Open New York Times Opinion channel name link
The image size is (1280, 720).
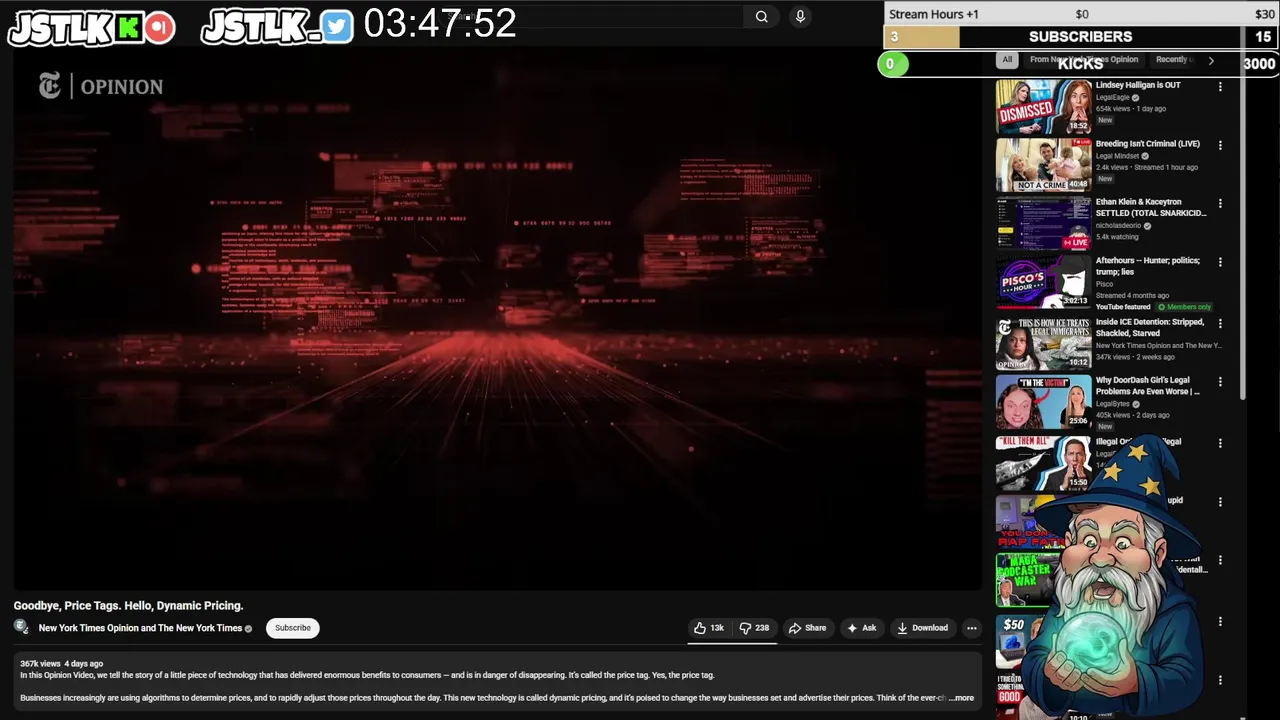coord(140,628)
